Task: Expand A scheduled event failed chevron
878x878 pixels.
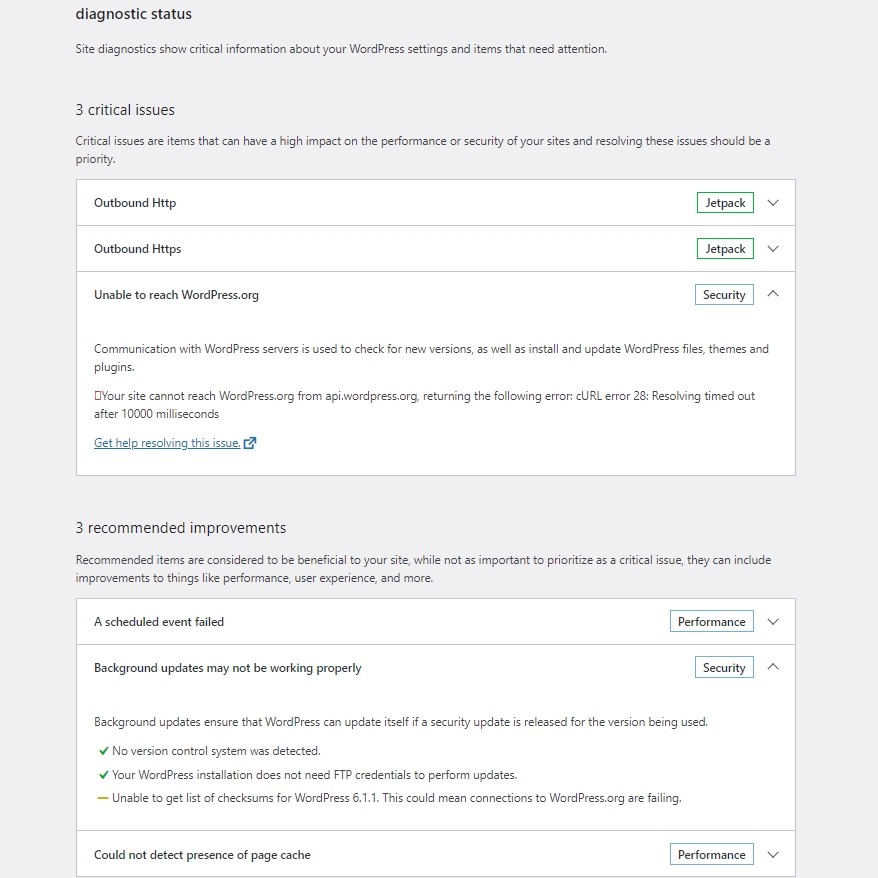Action: coord(772,622)
